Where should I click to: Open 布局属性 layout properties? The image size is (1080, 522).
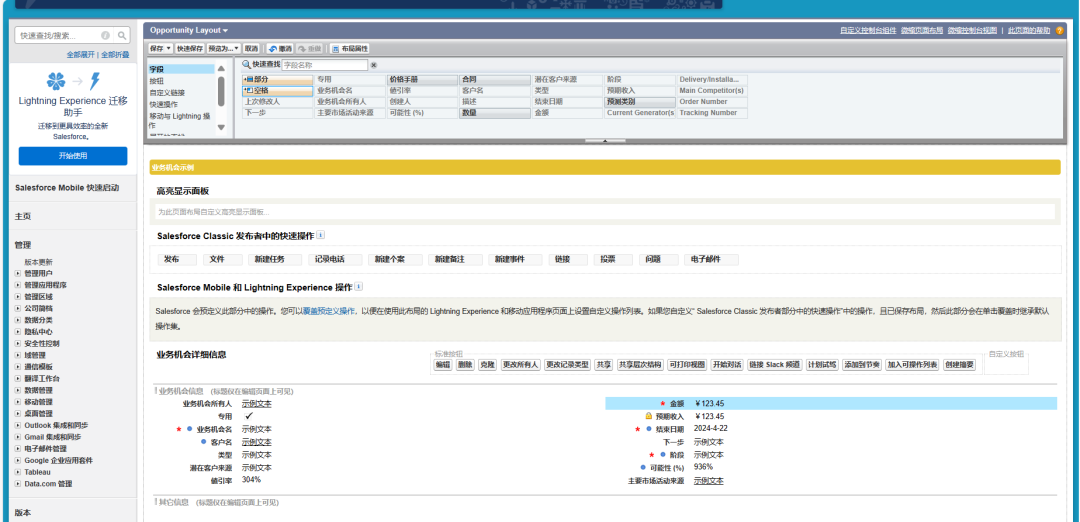[350, 49]
